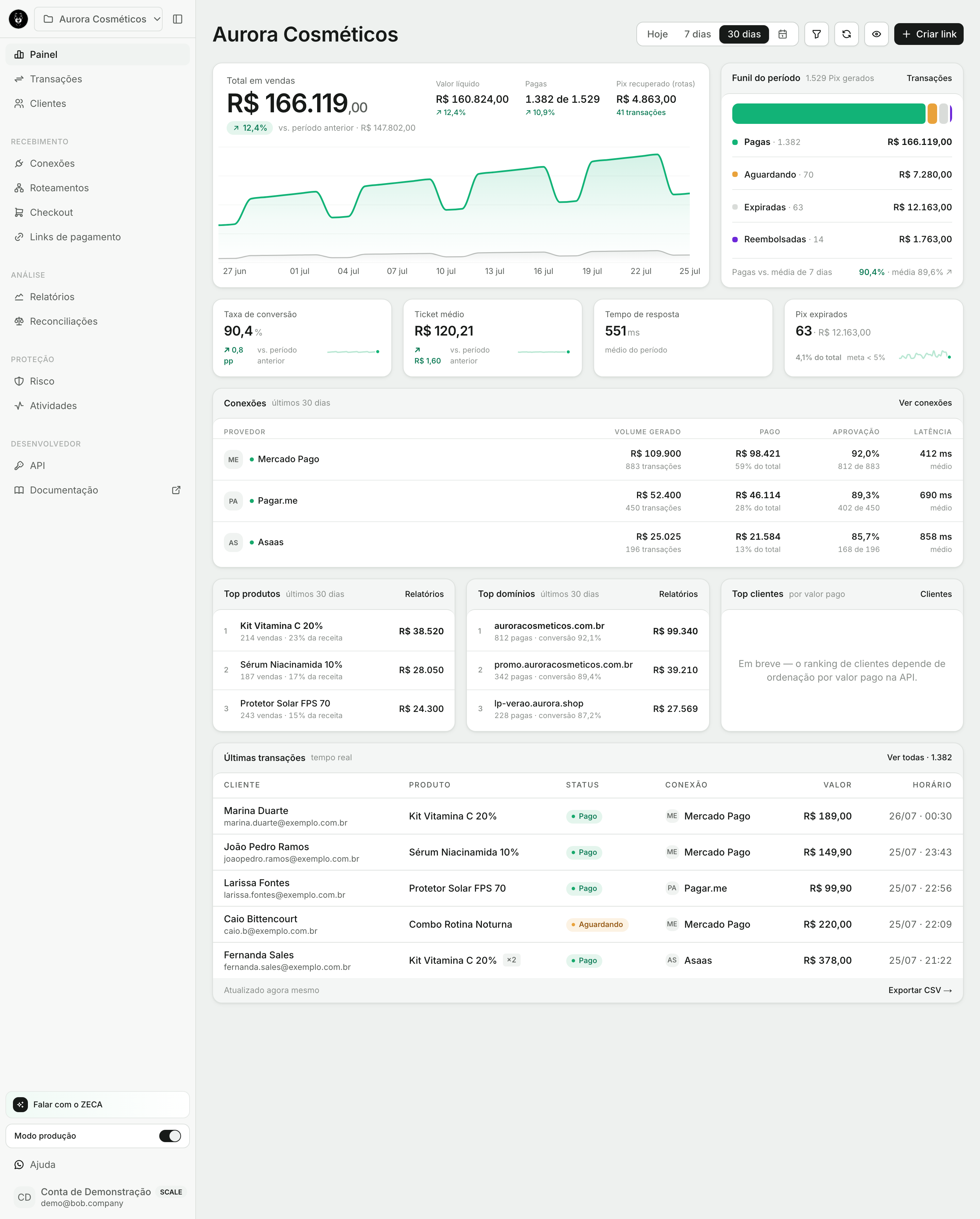The image size is (980, 1219).
Task: Click the ×2 quantity badge on Fernanda Sales row
Action: point(511,959)
